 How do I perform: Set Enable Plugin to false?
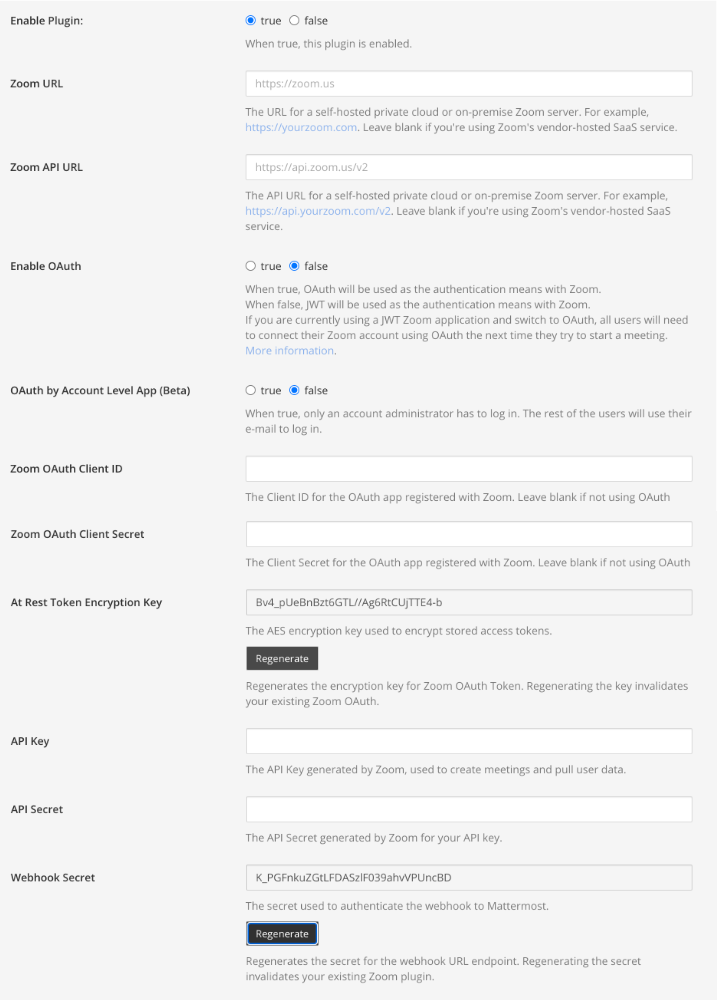click(294, 20)
